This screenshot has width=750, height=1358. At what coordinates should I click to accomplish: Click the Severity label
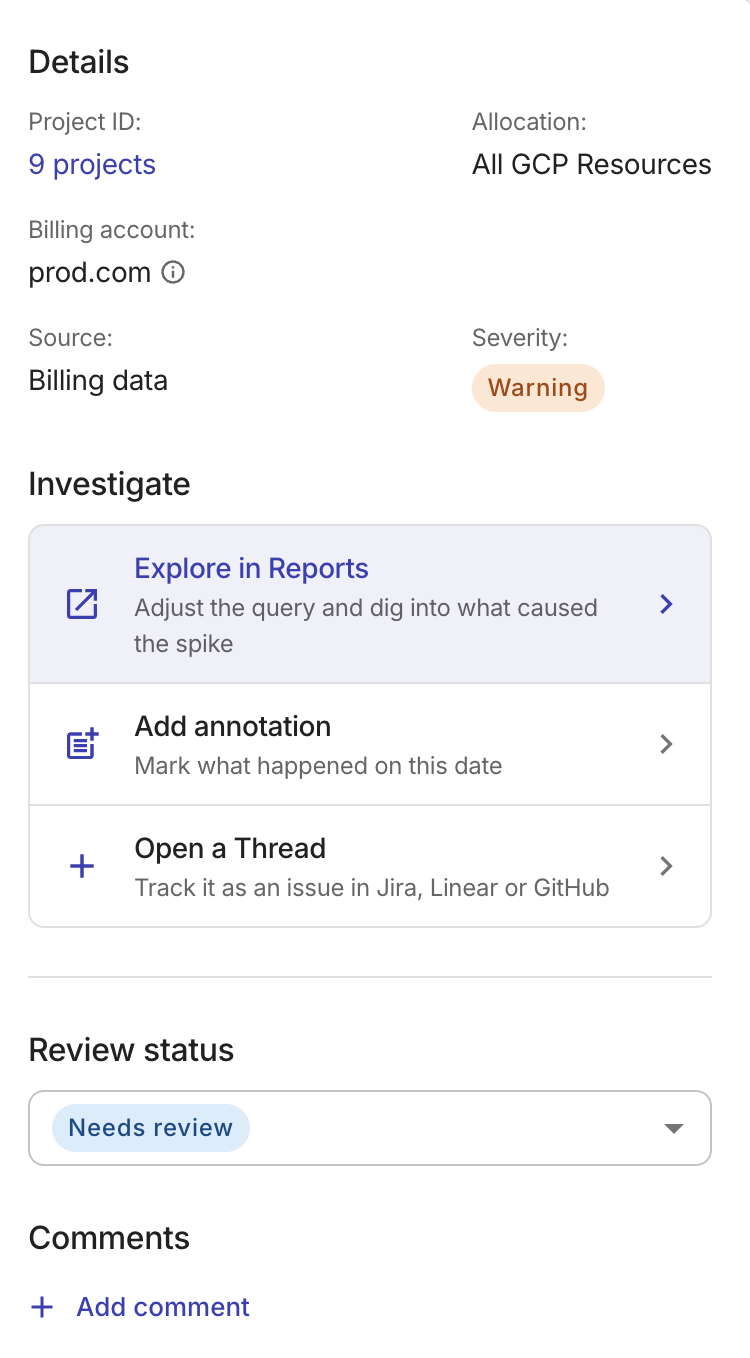coord(520,338)
